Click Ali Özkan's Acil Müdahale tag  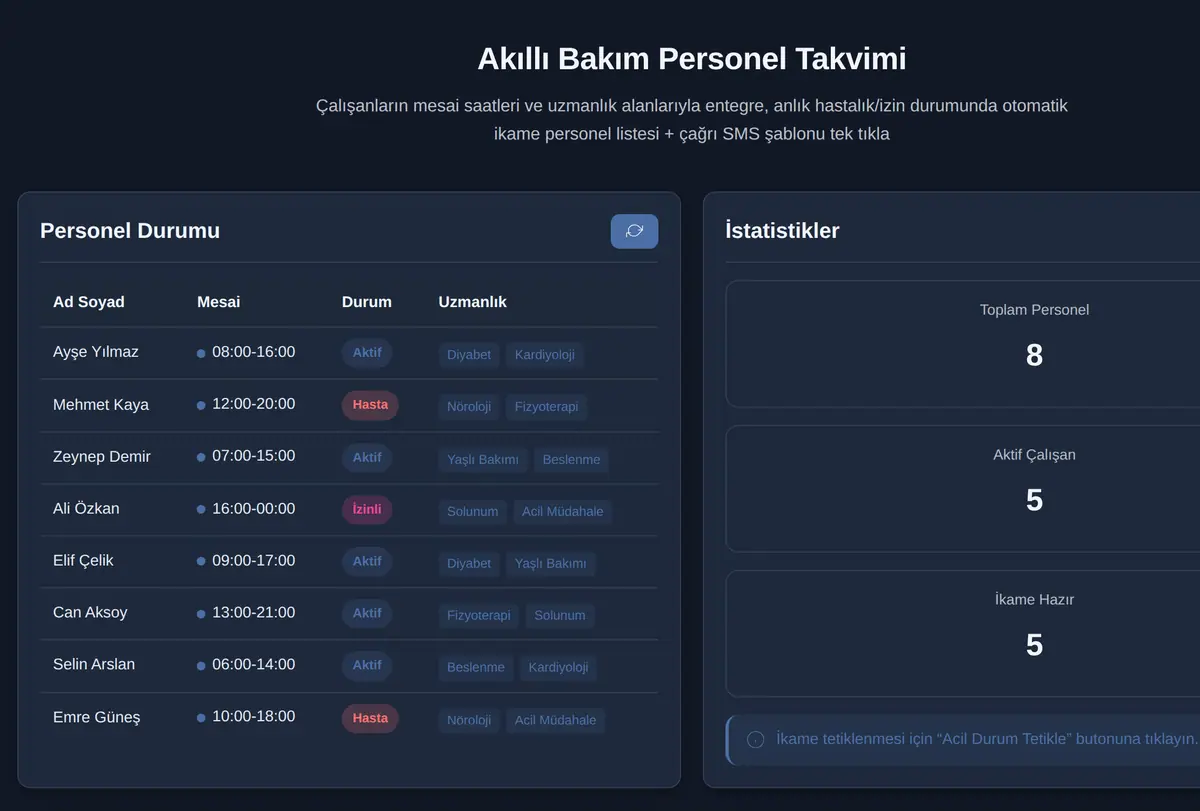pos(563,512)
